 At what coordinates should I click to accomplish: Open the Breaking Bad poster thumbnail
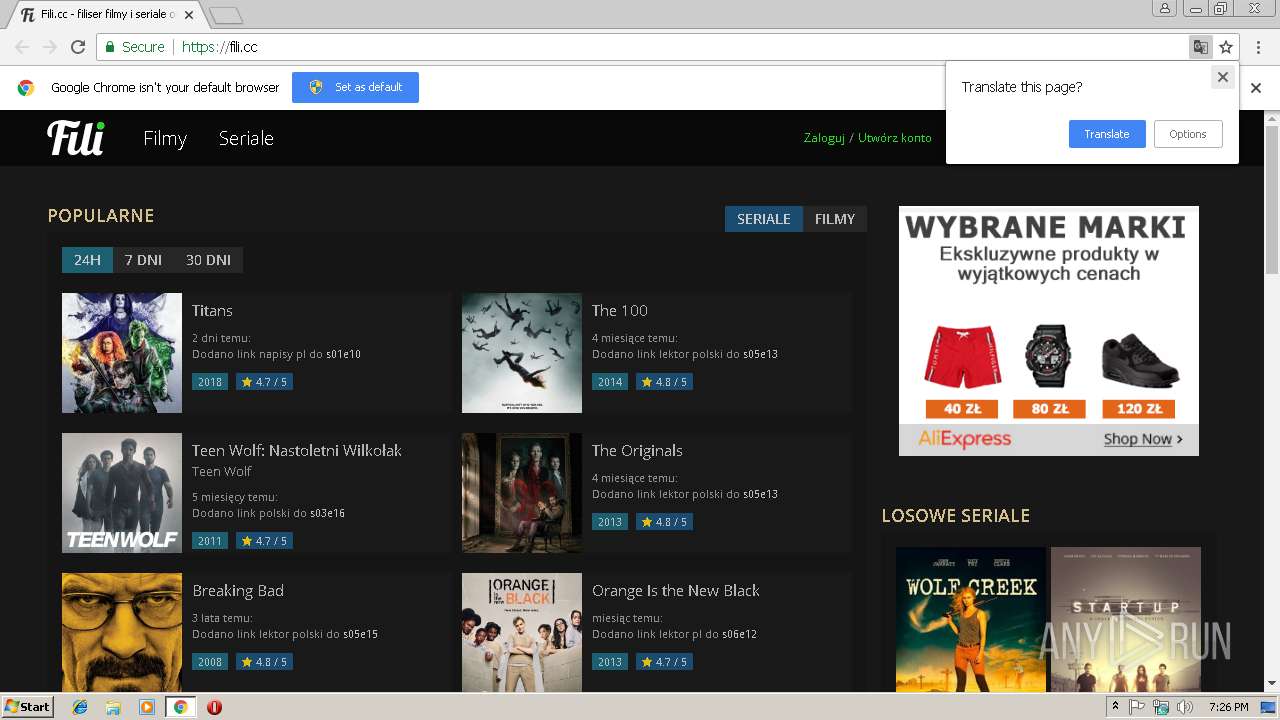click(122, 632)
